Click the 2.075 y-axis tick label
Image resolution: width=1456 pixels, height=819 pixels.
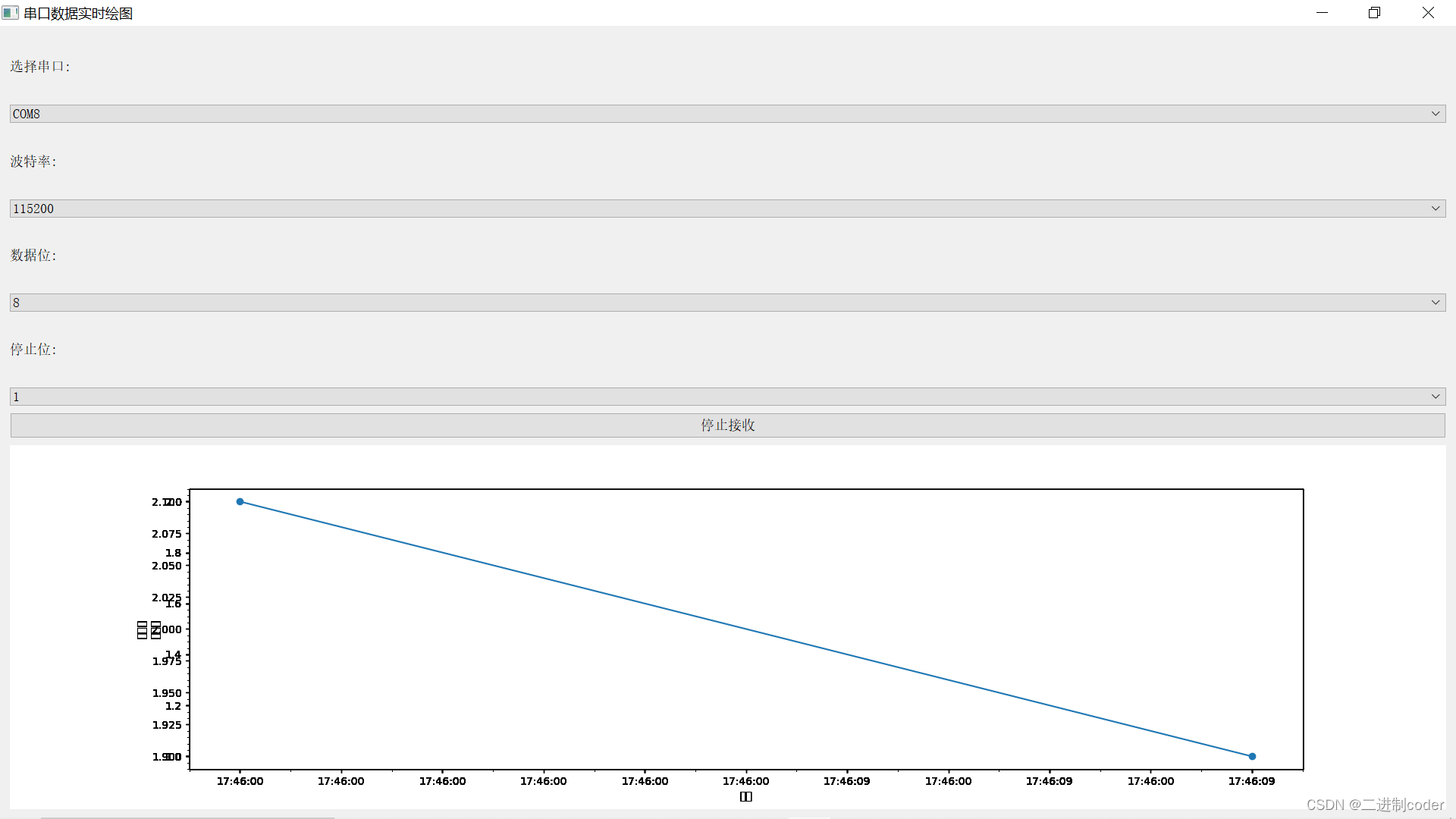point(167,534)
